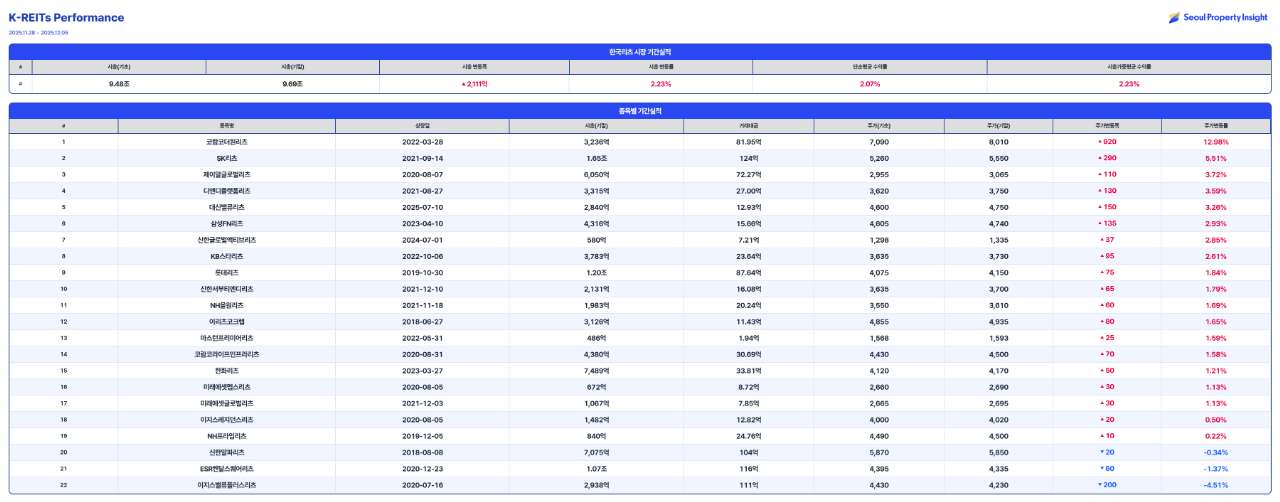Click the red up-arrow in the 롯데리츠 row
The width and height of the screenshot is (1280, 502).
click(x=1102, y=272)
